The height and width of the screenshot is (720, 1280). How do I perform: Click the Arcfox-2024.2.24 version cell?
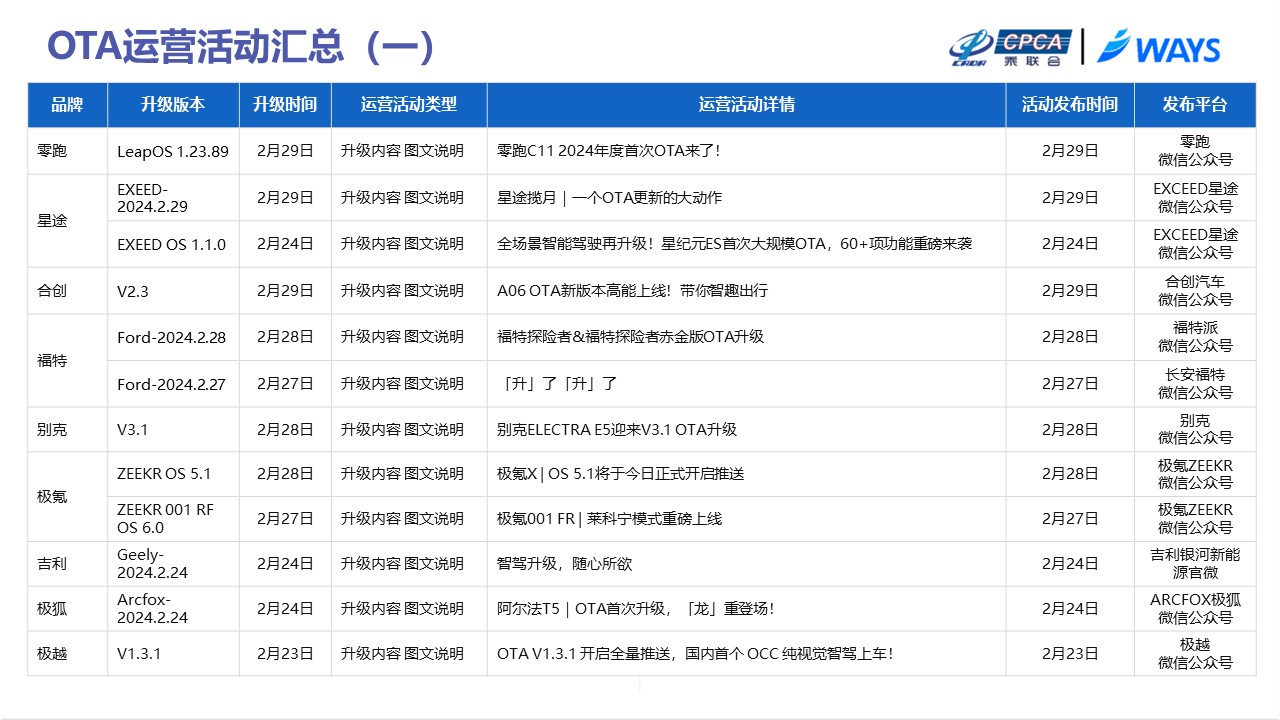coord(173,608)
